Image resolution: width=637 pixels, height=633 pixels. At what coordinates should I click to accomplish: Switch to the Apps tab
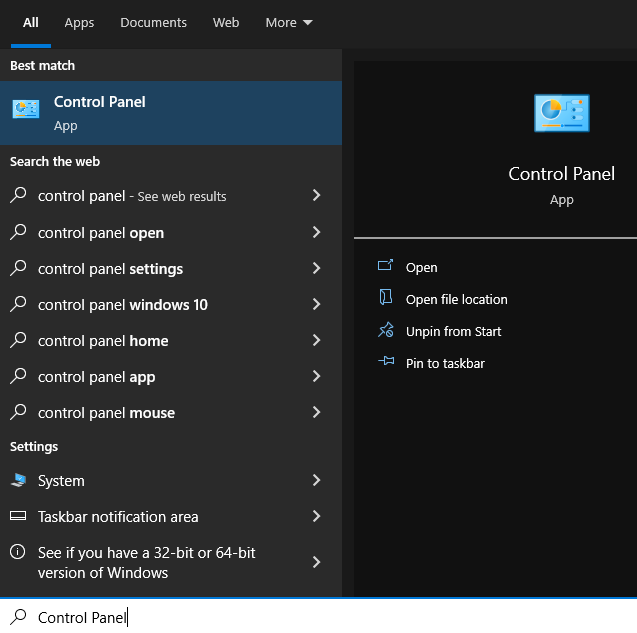[79, 23]
